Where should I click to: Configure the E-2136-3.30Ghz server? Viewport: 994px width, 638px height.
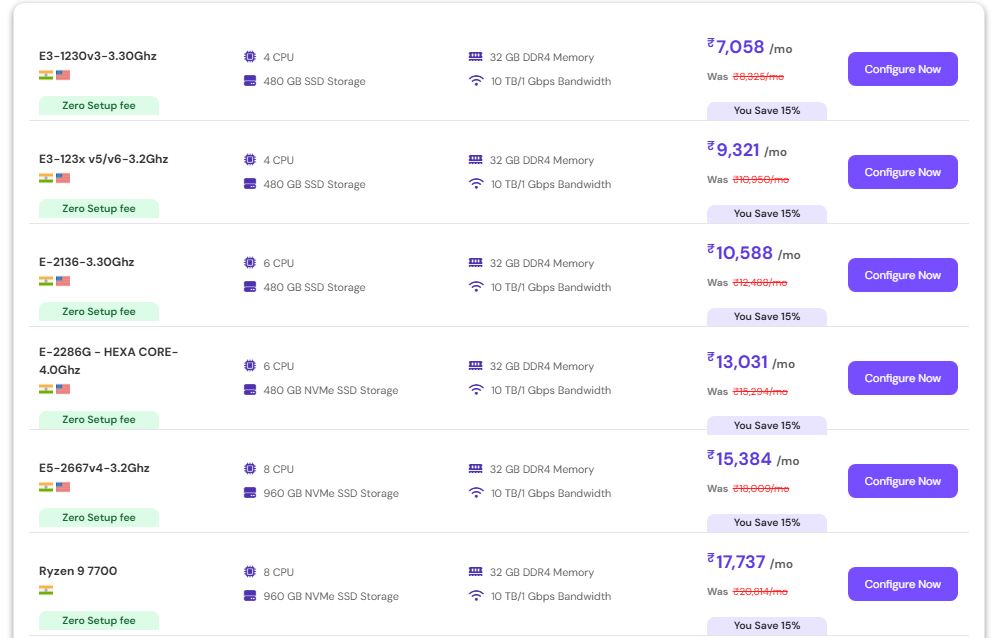click(902, 275)
